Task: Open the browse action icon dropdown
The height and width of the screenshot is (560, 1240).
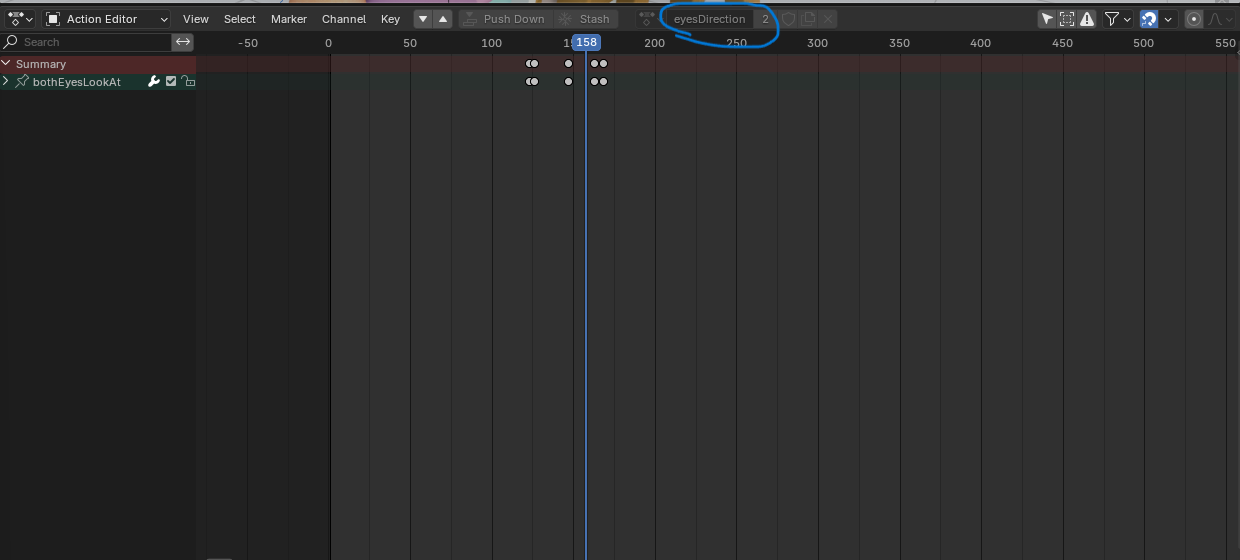Action: (648, 19)
